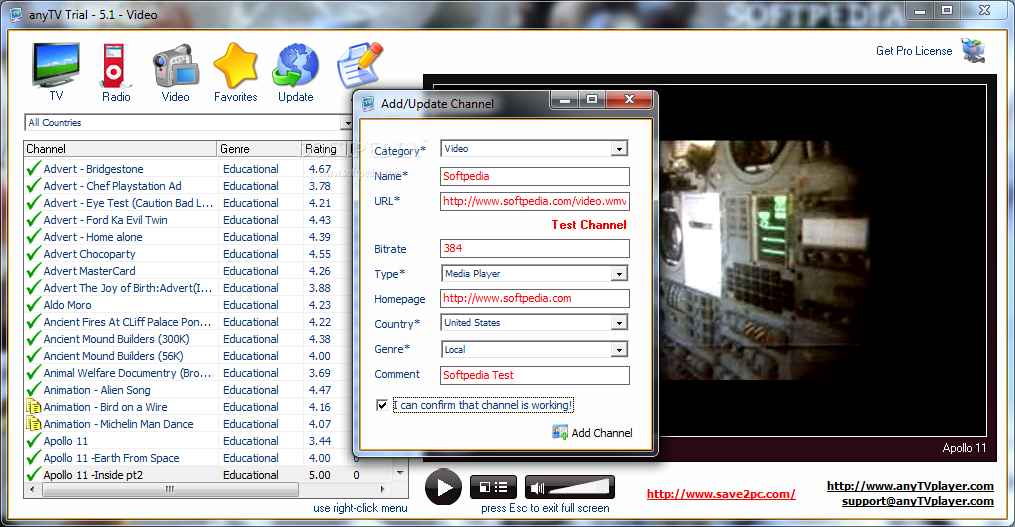Select Ancient Mound Builders (56K) channel

[113, 356]
